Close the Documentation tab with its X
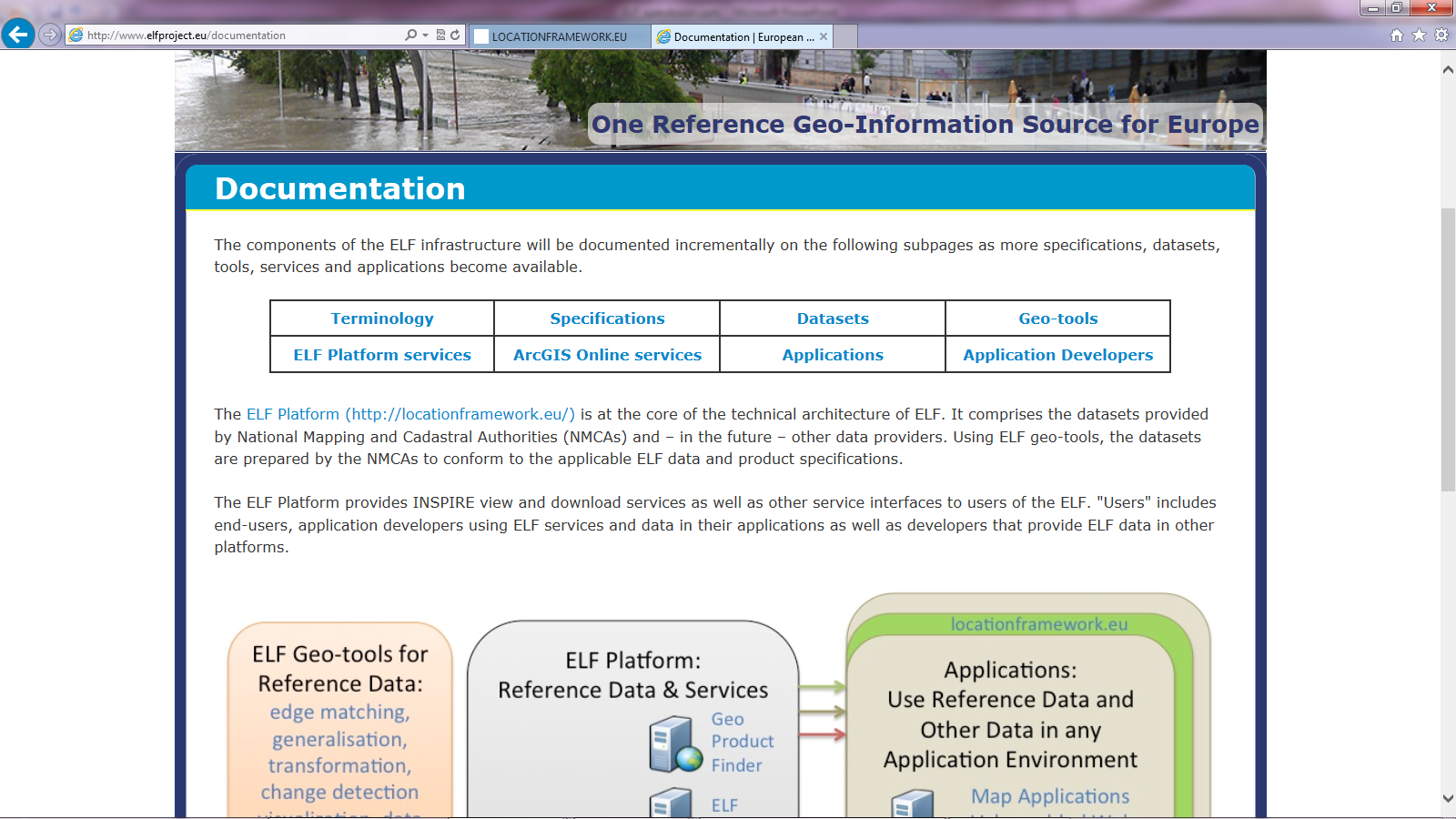 (824, 36)
